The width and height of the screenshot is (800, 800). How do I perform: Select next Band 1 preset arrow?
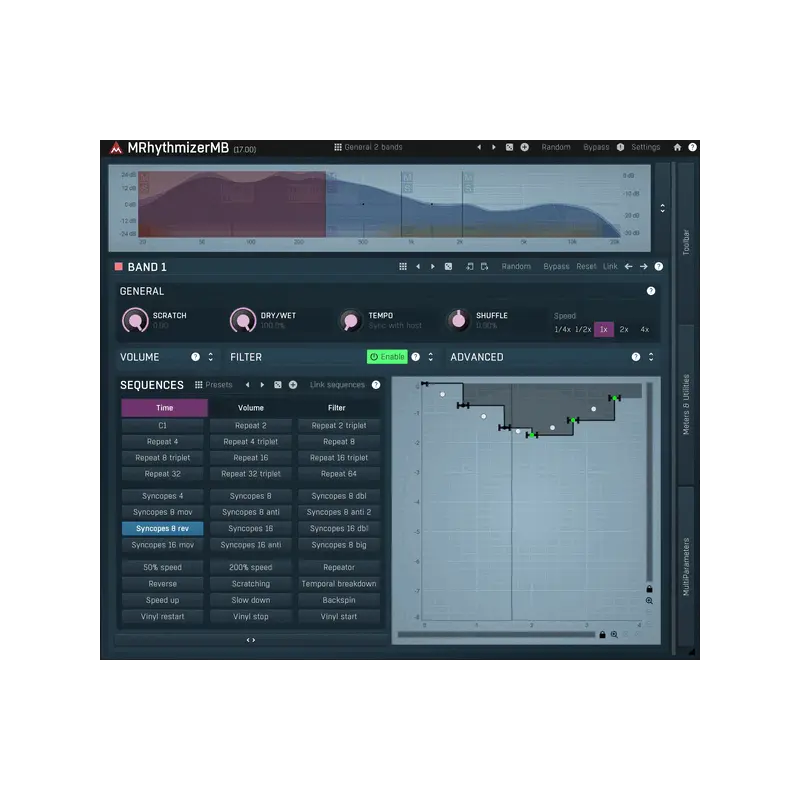(433, 266)
